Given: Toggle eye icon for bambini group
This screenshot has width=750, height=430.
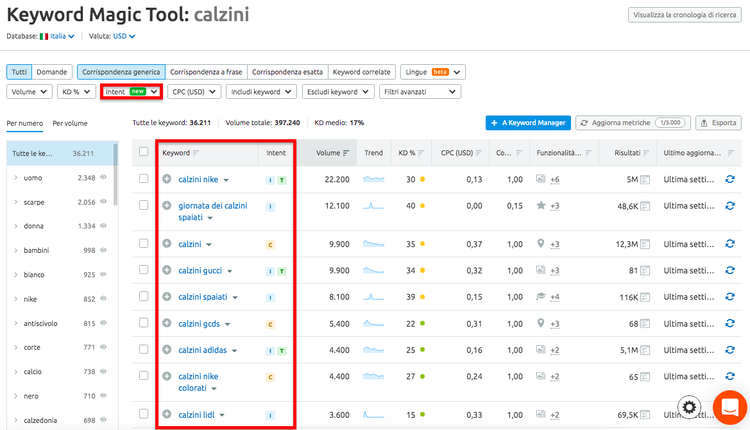Looking at the screenshot, I should 103,250.
